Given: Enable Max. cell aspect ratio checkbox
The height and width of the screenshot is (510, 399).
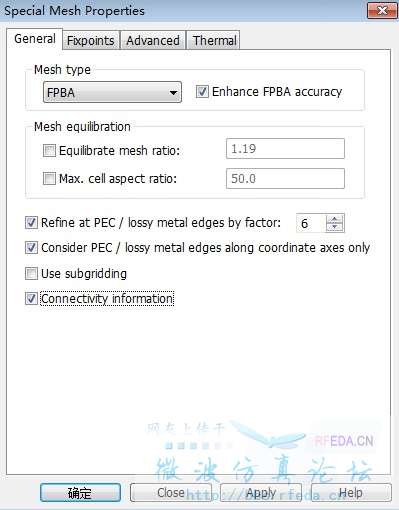Looking at the screenshot, I should (x=49, y=179).
